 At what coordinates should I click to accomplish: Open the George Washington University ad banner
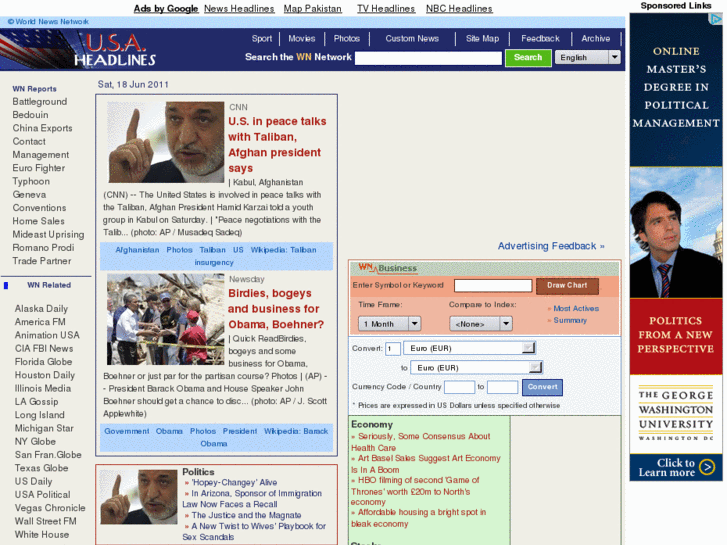(676, 247)
